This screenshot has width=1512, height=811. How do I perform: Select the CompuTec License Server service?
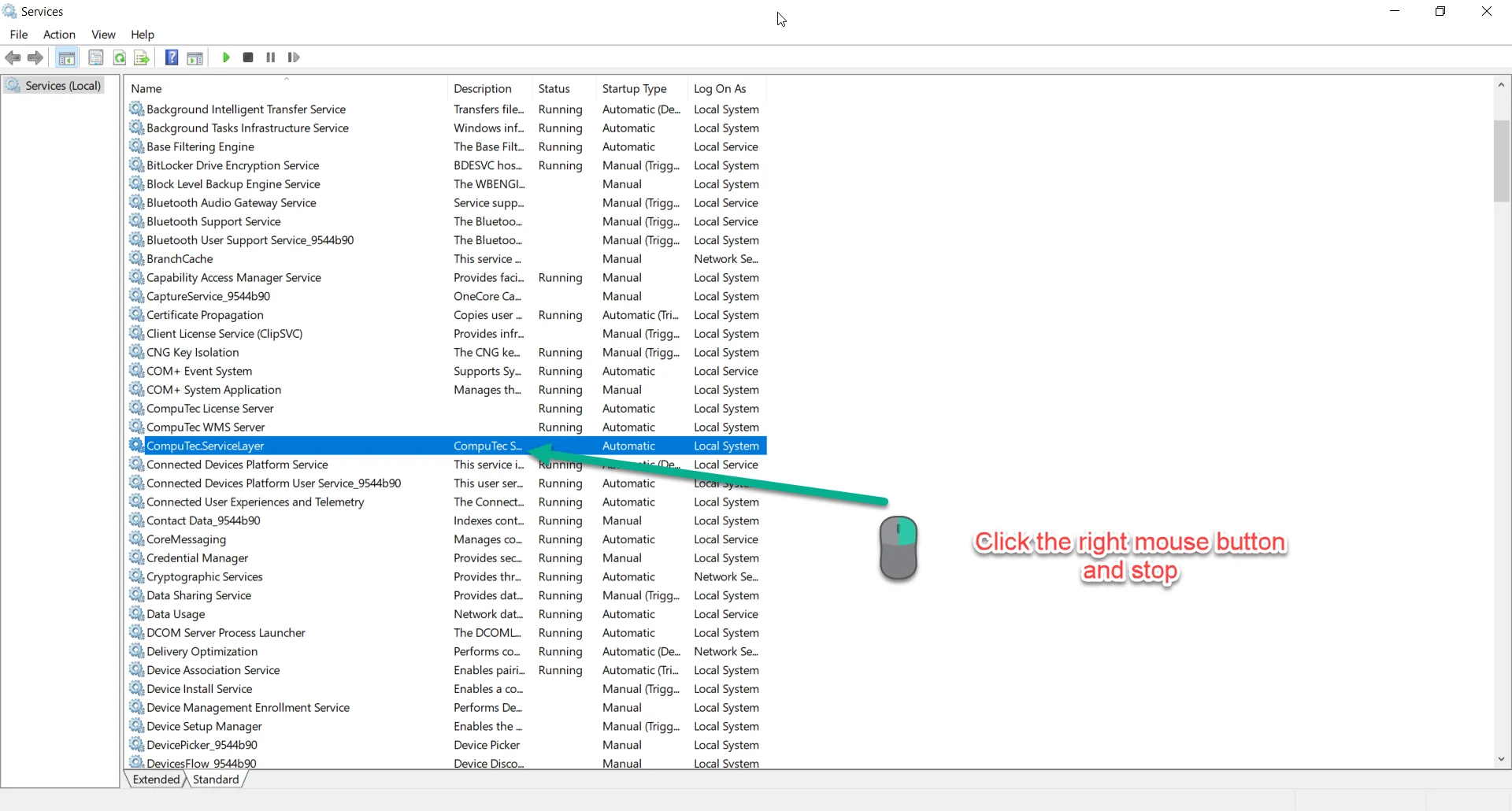click(210, 409)
